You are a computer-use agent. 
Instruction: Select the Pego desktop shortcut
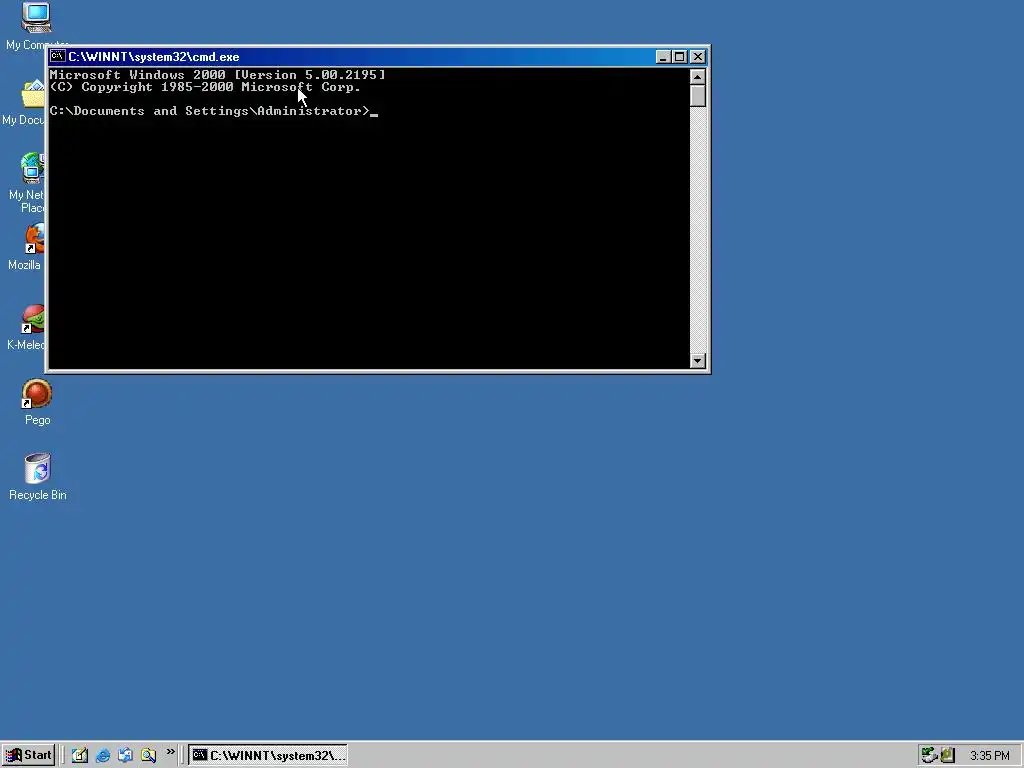click(37, 403)
